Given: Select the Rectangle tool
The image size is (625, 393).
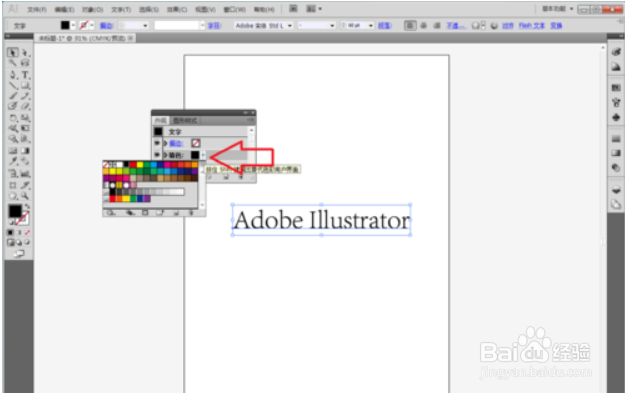Looking at the screenshot, I should [x=26, y=85].
